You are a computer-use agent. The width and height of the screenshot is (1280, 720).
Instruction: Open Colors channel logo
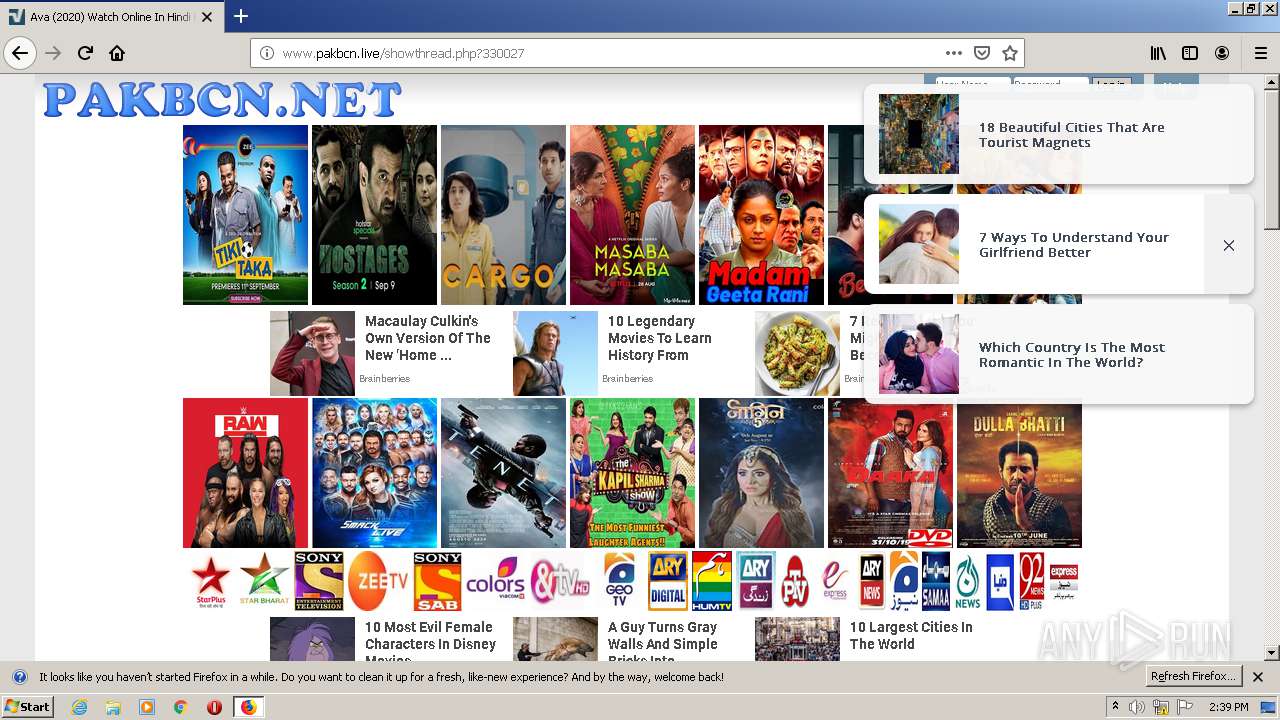coord(495,581)
